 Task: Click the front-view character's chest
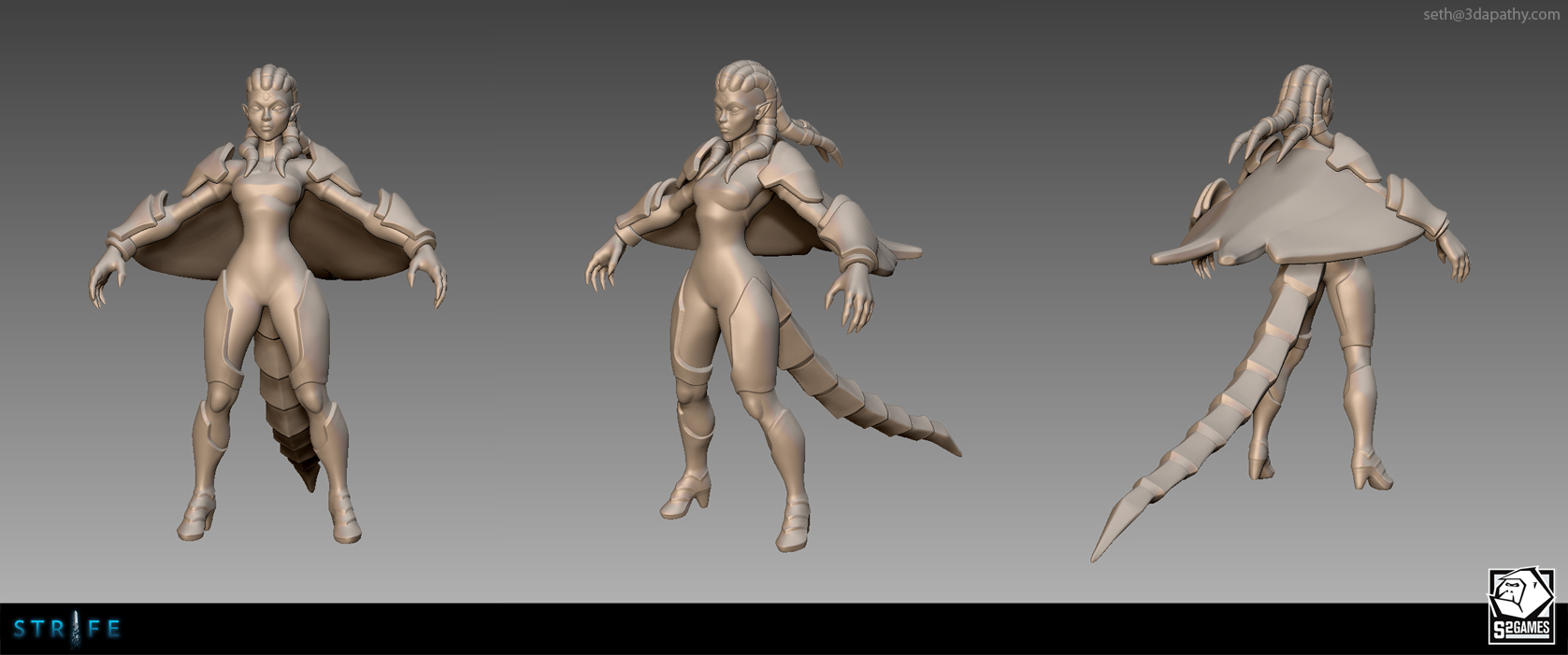[268, 201]
